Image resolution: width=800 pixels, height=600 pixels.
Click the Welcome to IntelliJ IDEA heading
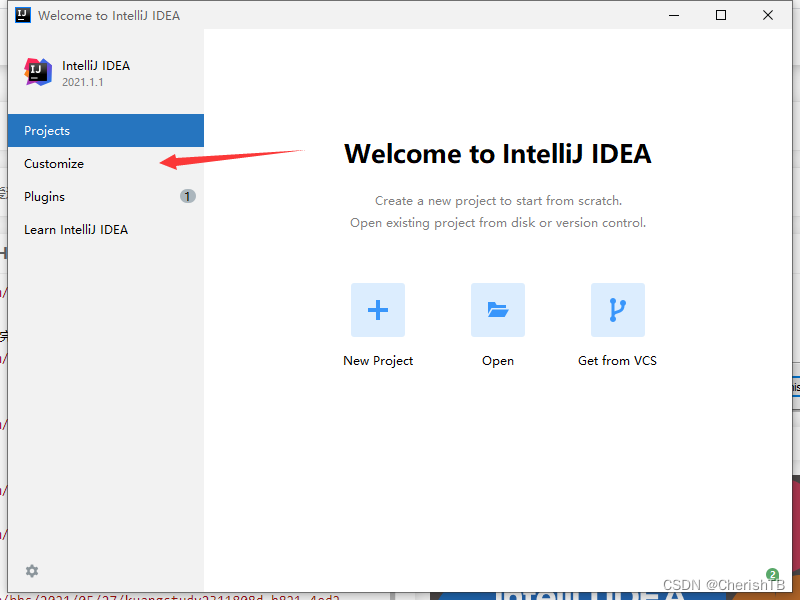tap(498, 154)
